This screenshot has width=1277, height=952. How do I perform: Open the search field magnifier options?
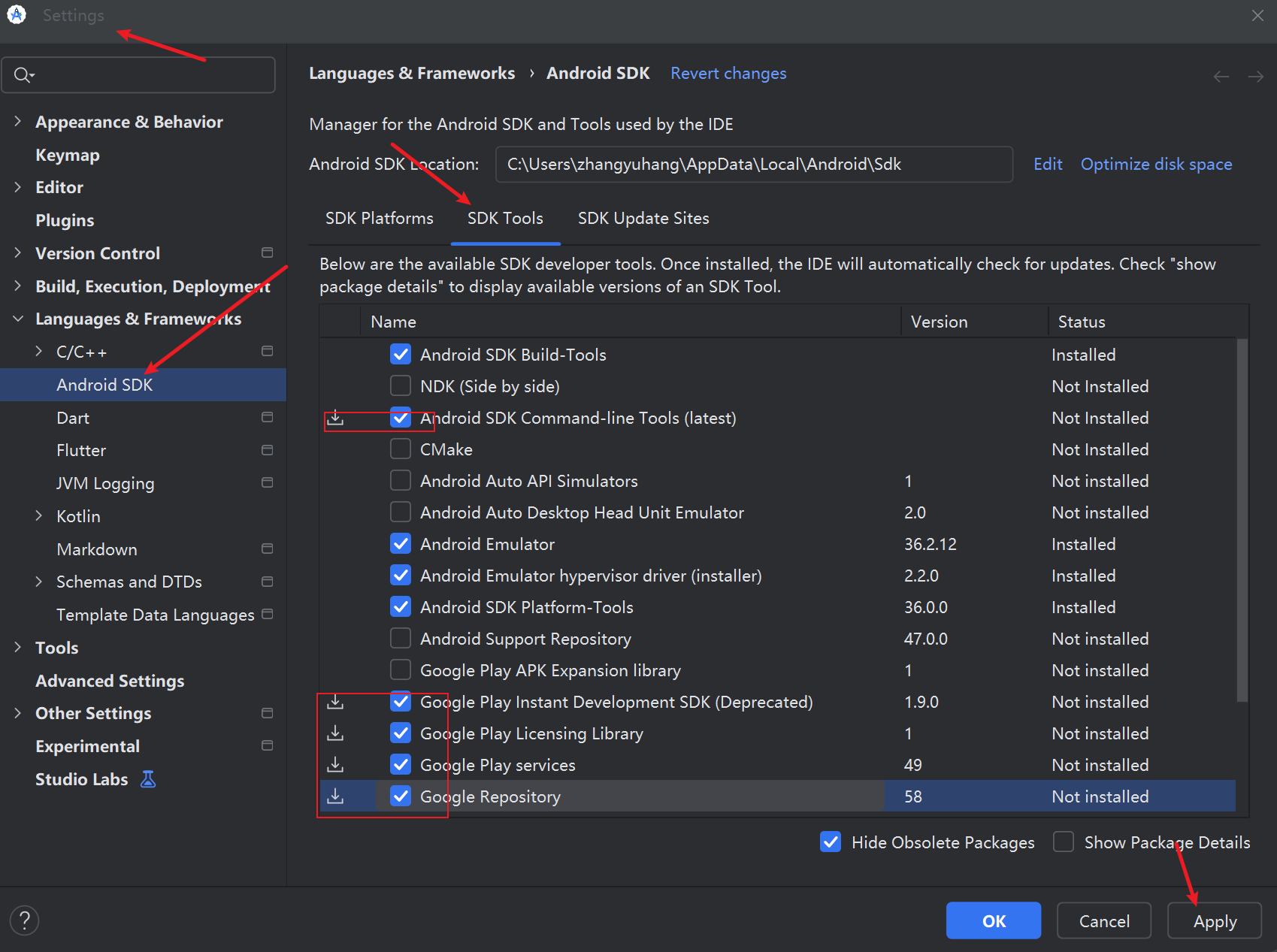(23, 74)
